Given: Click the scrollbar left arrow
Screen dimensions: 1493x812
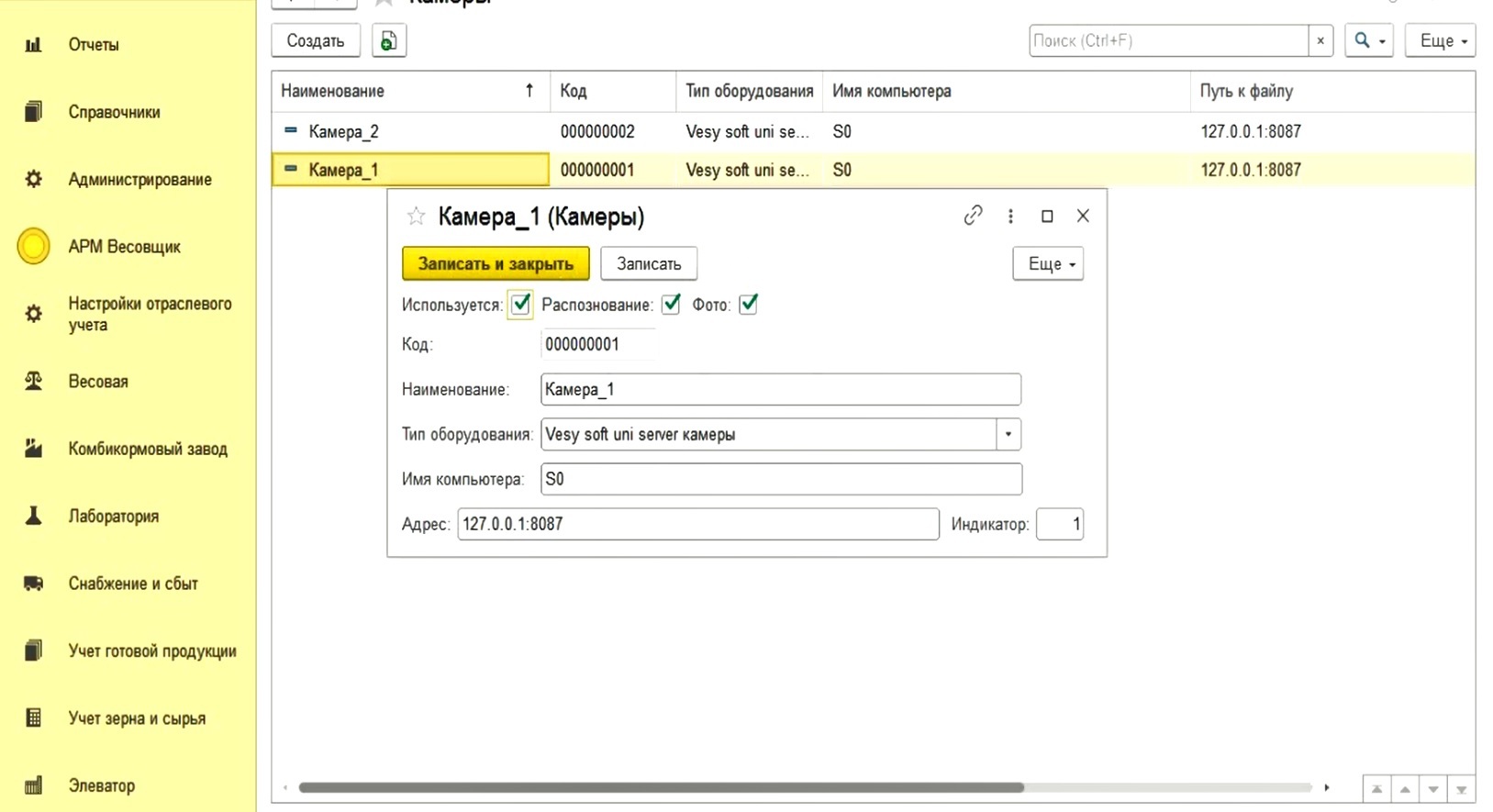Looking at the screenshot, I should pos(285,787).
